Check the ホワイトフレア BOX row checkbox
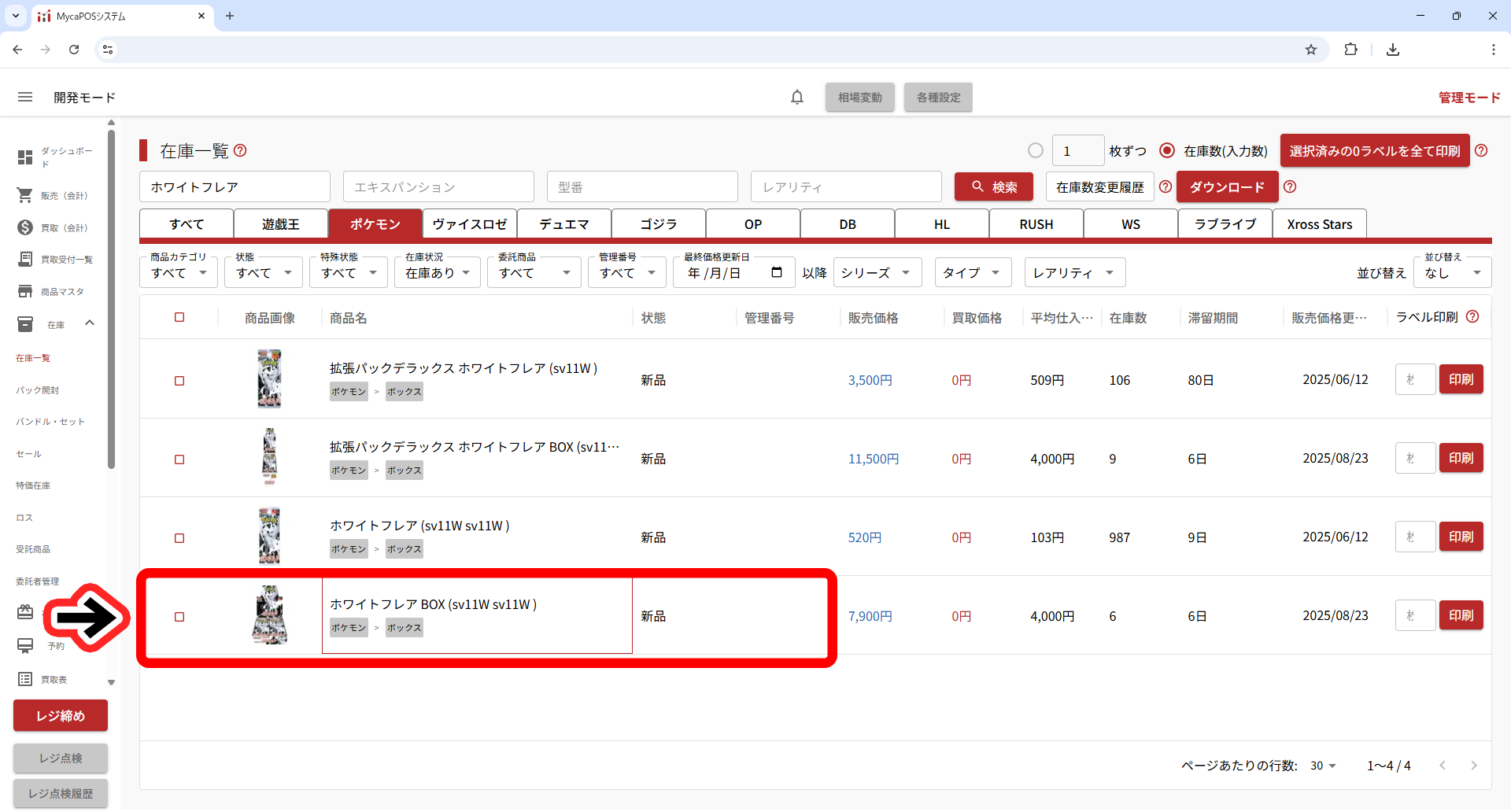 tap(179, 617)
